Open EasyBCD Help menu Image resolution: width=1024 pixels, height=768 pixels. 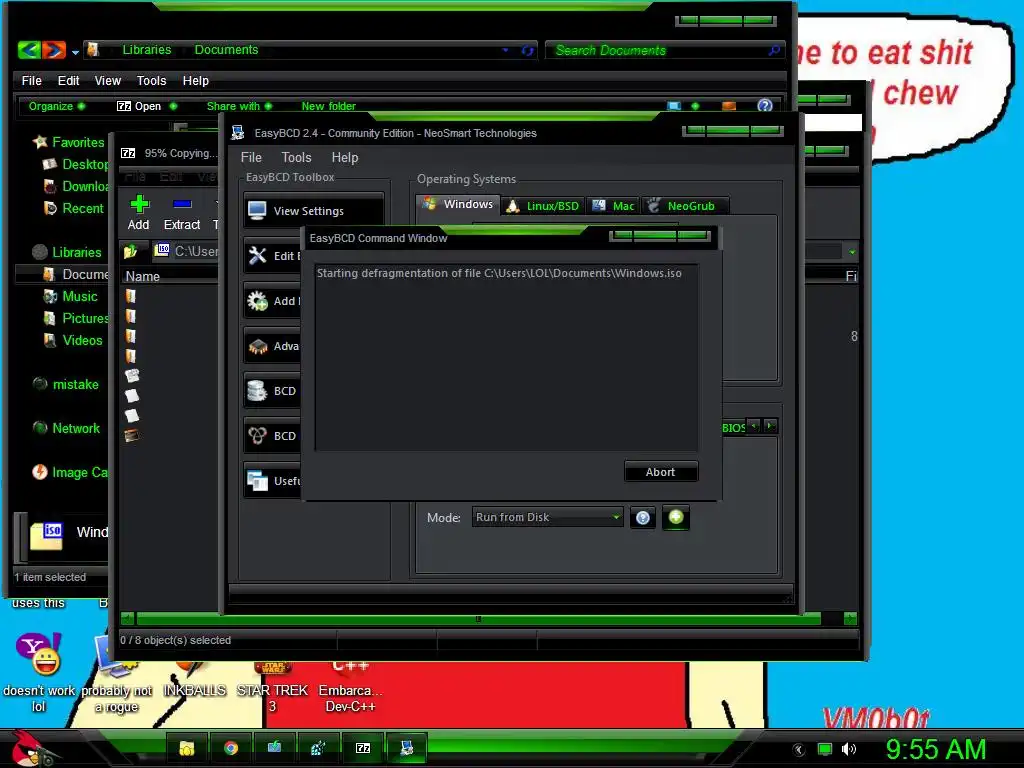[x=345, y=157]
